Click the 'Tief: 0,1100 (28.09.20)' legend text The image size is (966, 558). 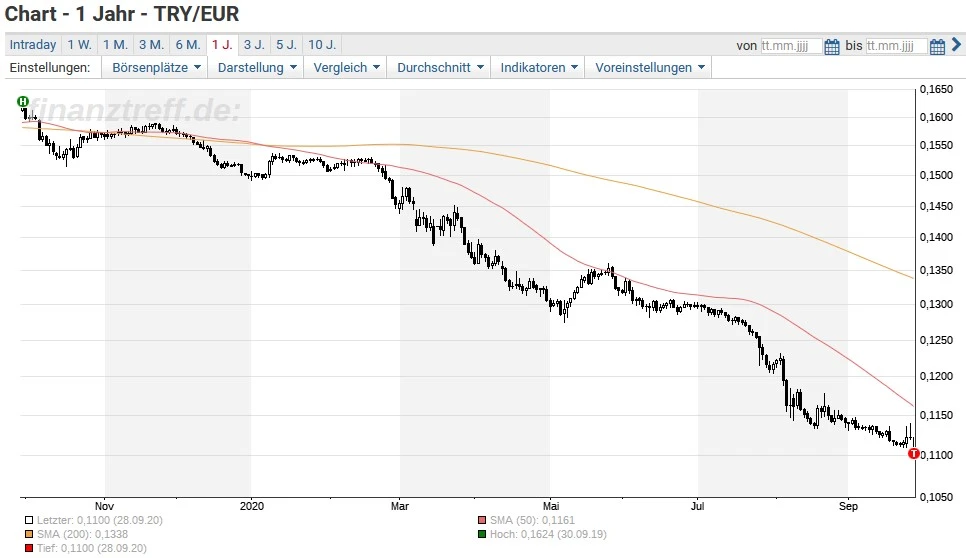click(92, 548)
